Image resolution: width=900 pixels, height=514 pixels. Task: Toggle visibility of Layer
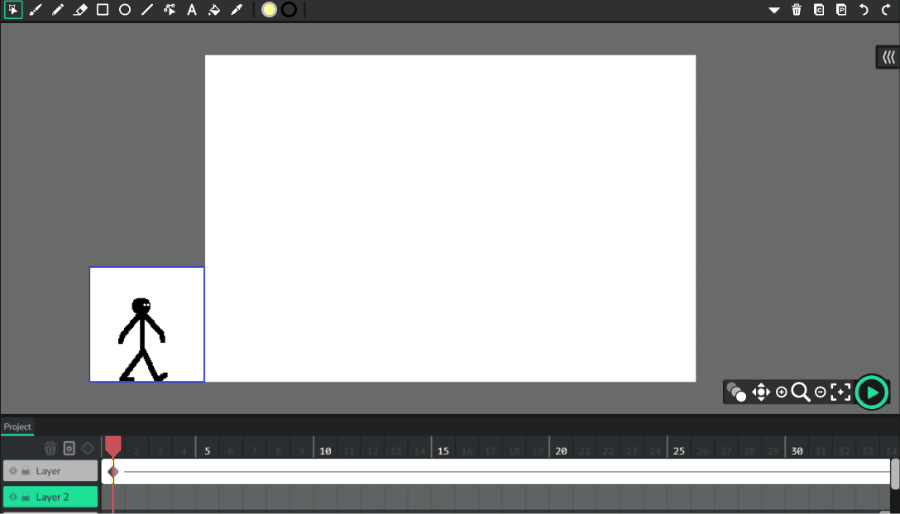coord(13,471)
